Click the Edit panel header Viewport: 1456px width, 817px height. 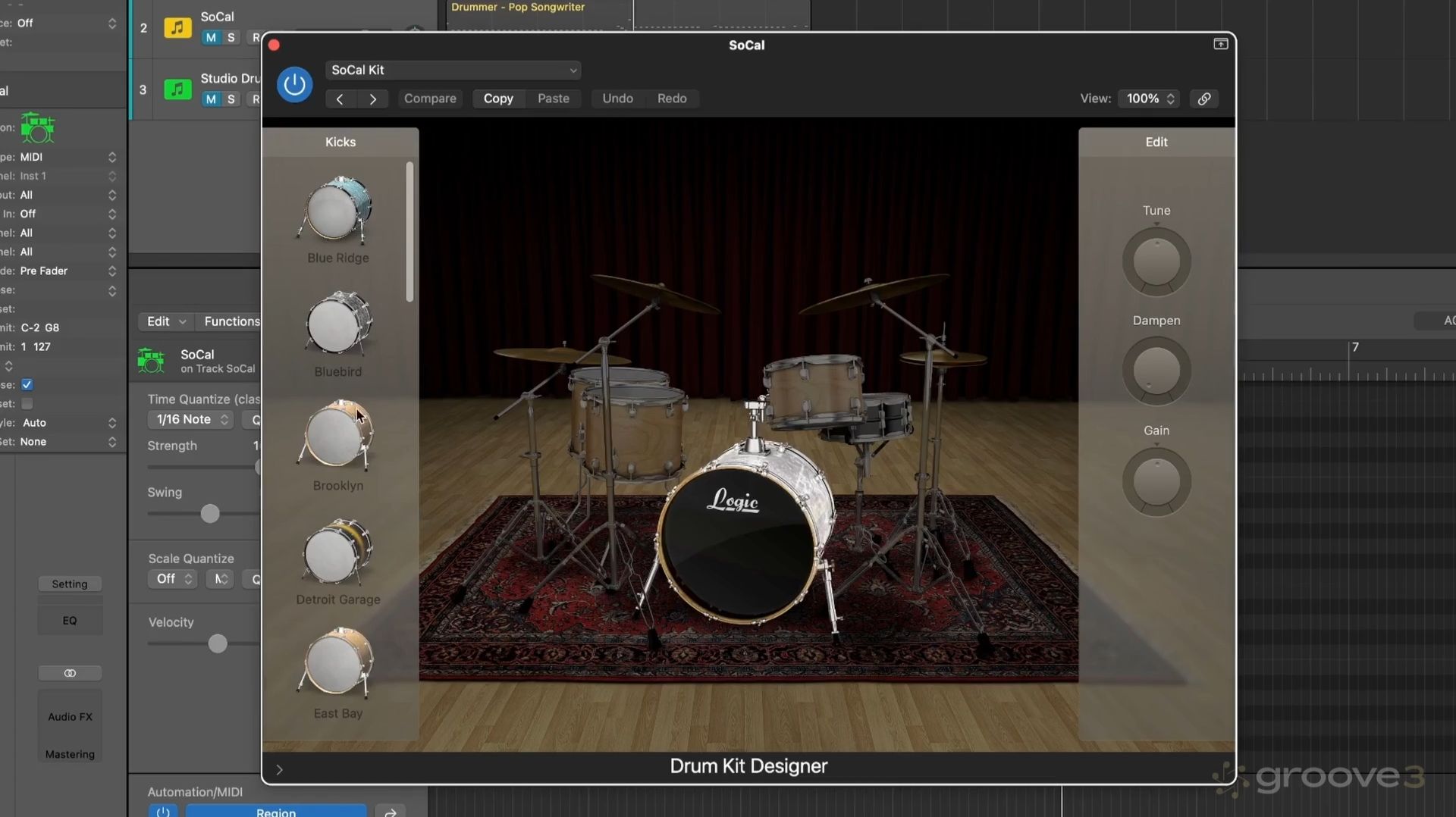[1156, 142]
